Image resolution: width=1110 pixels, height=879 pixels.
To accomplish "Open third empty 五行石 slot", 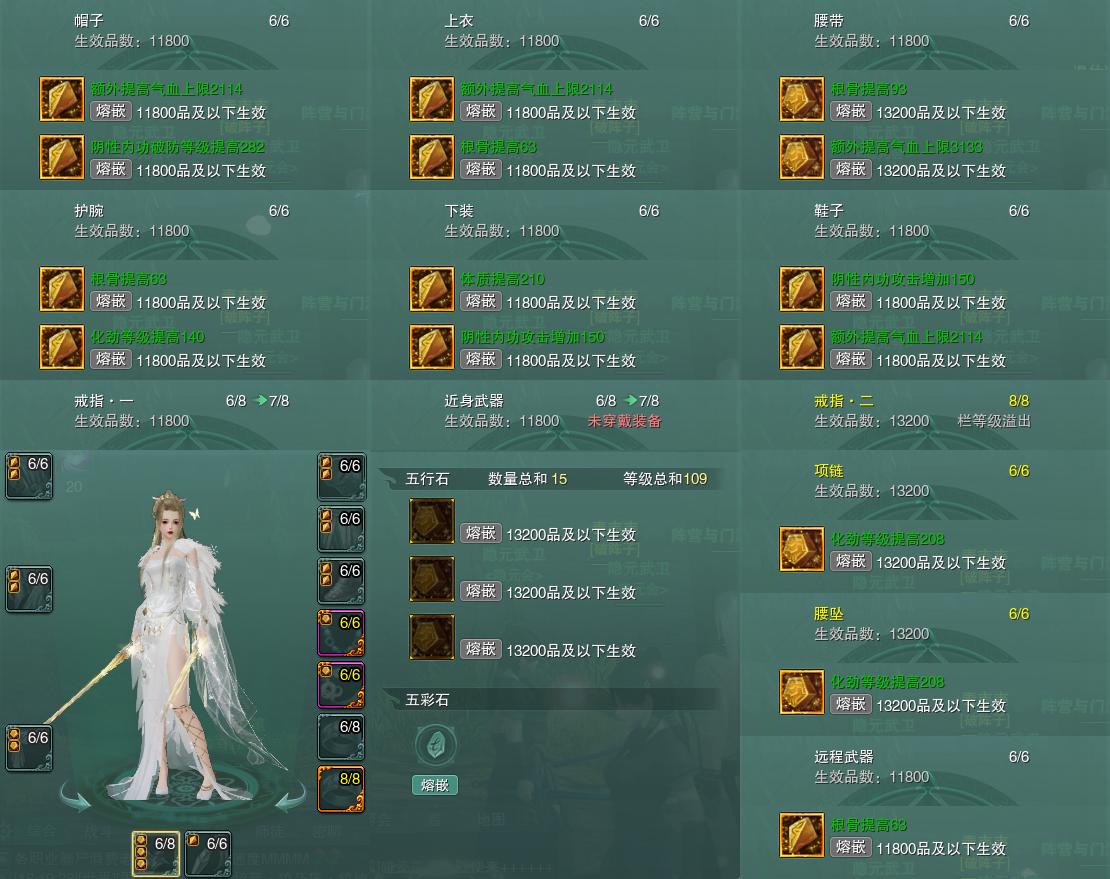I will [x=432, y=637].
